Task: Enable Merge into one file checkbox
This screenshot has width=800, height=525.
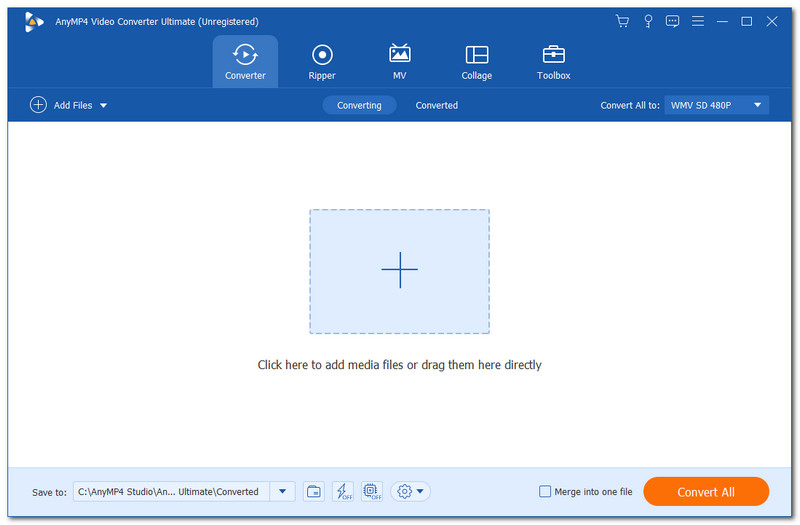Action: (x=545, y=491)
